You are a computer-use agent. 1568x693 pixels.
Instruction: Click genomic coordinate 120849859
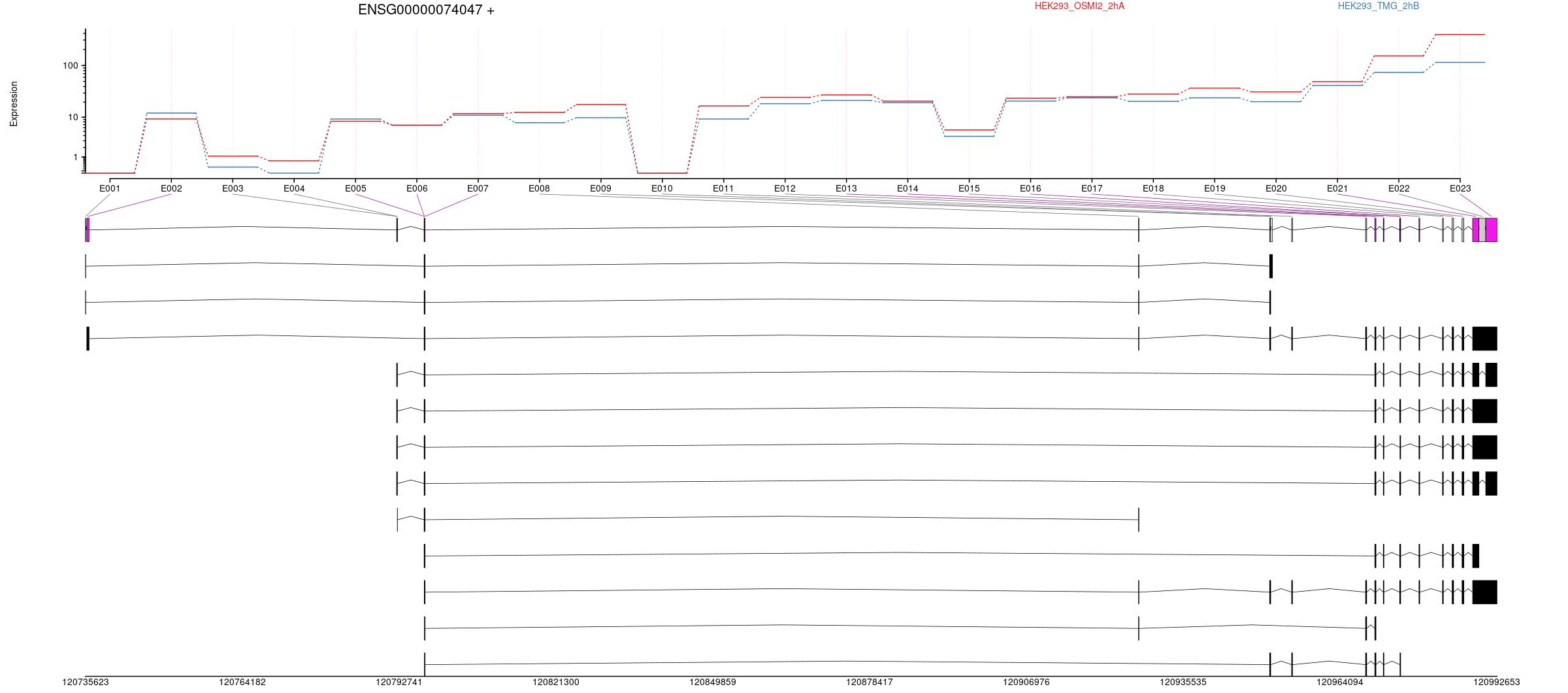click(713, 682)
